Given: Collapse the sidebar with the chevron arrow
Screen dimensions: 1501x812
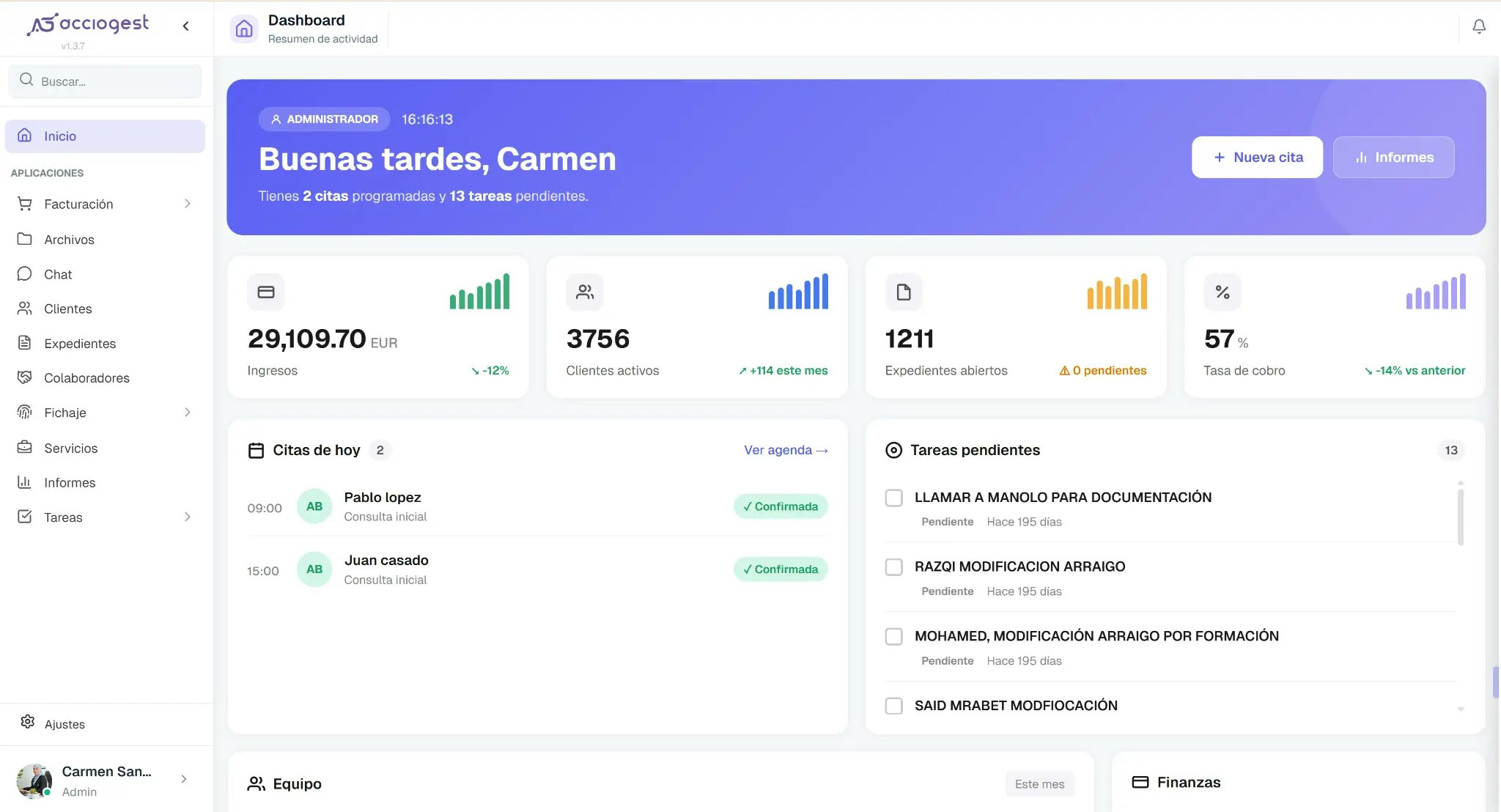Looking at the screenshot, I should (x=185, y=26).
